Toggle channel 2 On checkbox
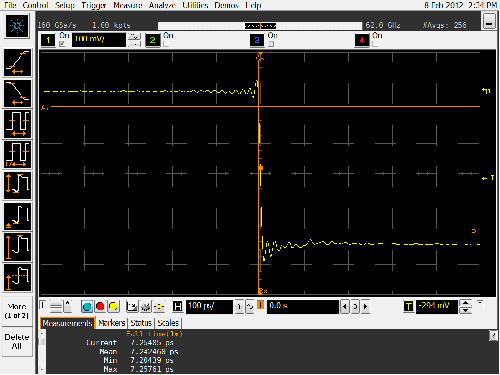This screenshot has height=375, width=500. [166, 44]
